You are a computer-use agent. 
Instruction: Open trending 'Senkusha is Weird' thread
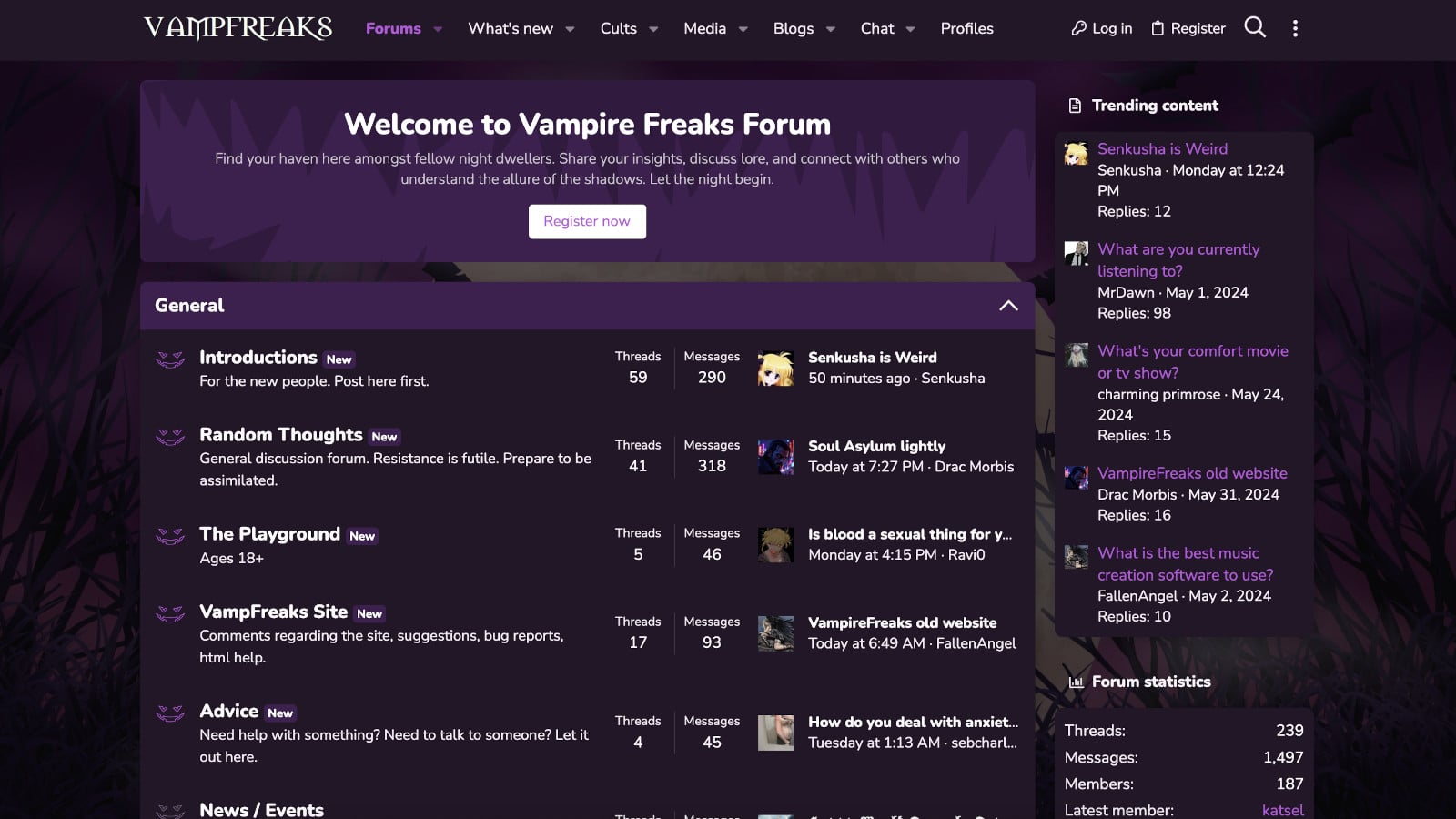(x=1162, y=148)
